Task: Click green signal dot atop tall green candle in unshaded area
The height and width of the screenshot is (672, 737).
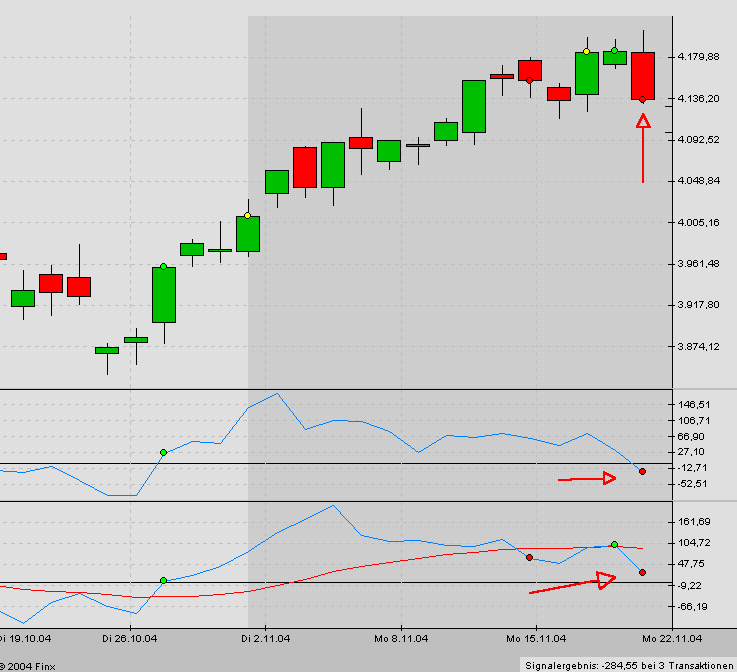Action: click(x=163, y=267)
